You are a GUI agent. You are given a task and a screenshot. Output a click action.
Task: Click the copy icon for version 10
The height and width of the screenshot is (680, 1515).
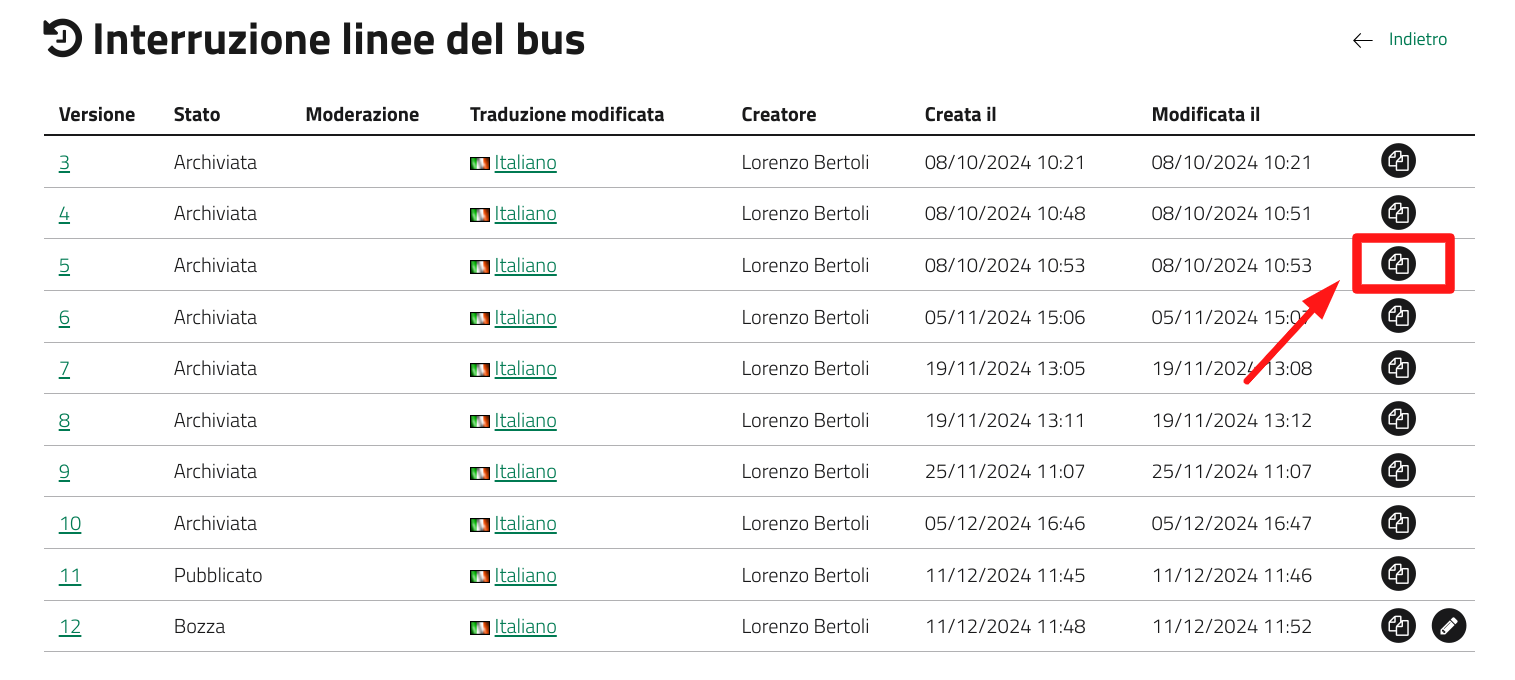pos(1399,523)
